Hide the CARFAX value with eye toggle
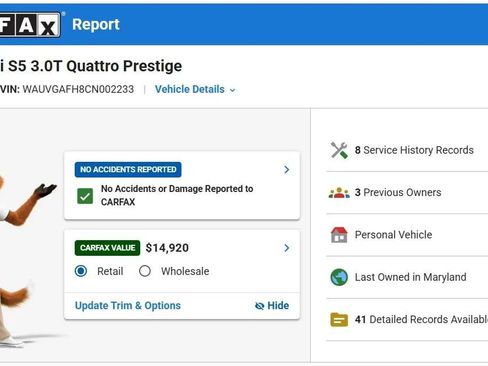Image resolution: width=488 pixels, height=366 pixels. (x=272, y=306)
